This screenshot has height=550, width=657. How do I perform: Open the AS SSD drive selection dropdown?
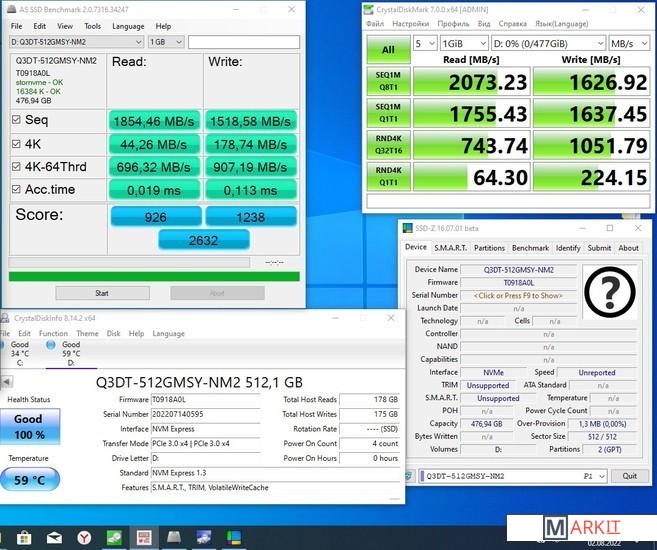(x=76, y=42)
